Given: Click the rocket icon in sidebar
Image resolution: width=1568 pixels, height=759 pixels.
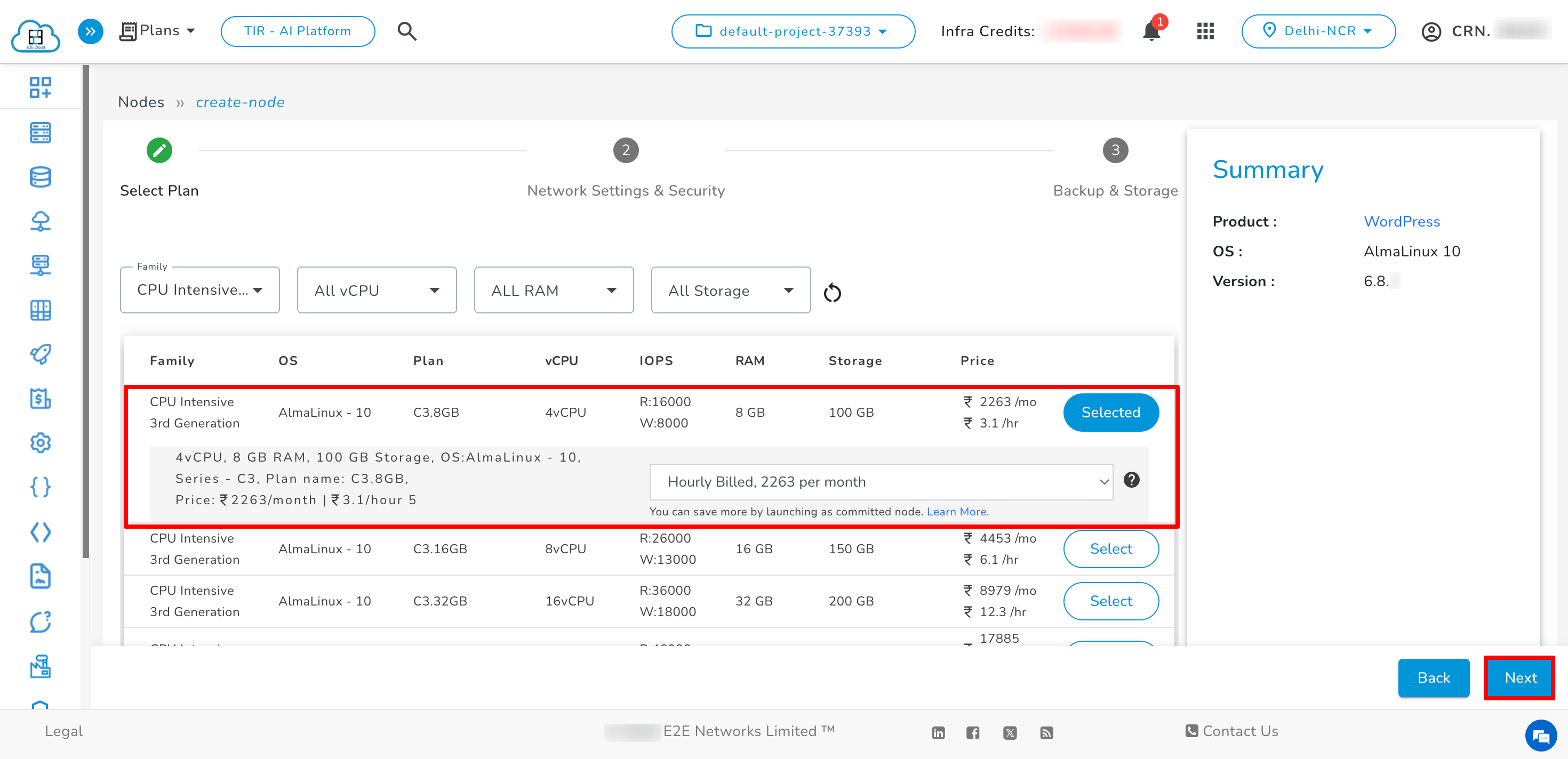Looking at the screenshot, I should coord(40,354).
